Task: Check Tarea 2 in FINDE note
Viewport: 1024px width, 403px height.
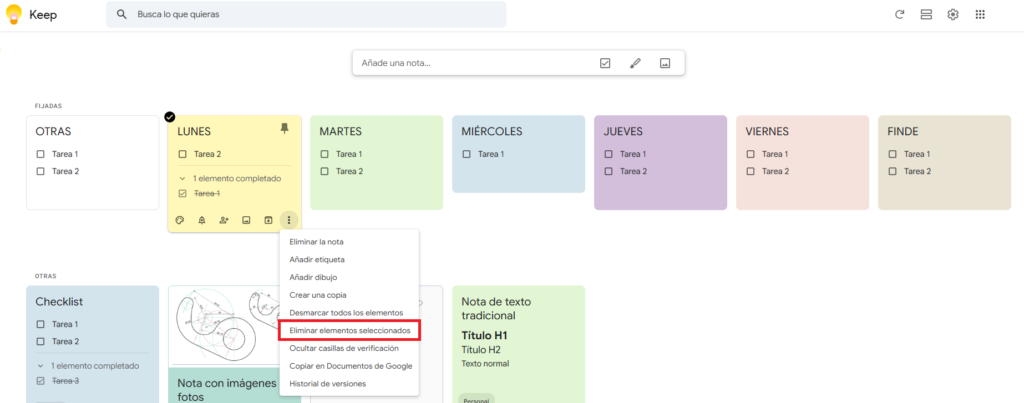Action: coord(893,171)
